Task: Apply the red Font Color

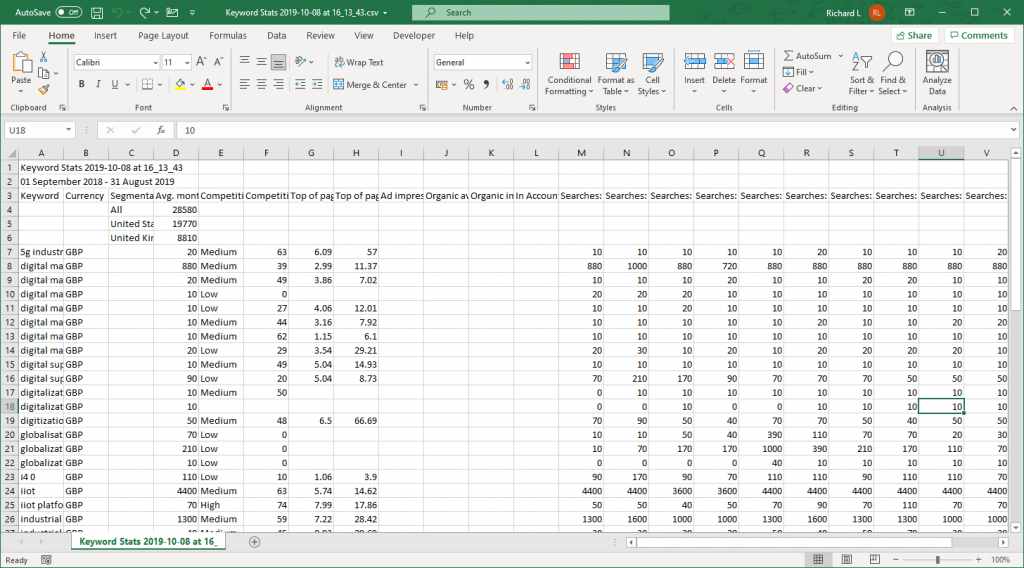Action: click(x=208, y=84)
